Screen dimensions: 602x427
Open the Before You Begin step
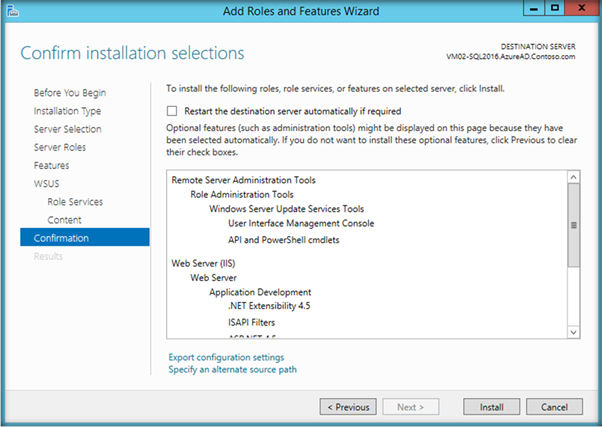point(70,93)
